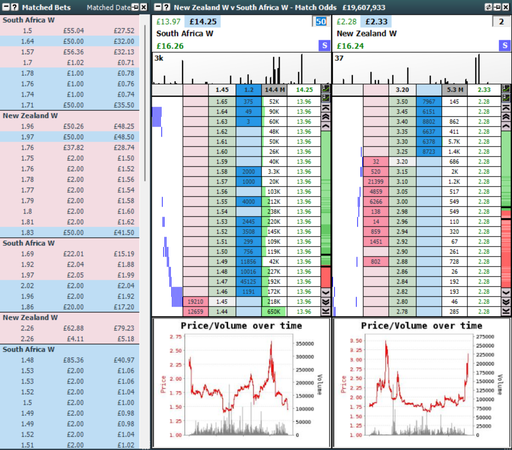Image resolution: width=512 pixels, height=450 pixels.
Task: Open the Matched Date sort option
Action: (x=108, y=7)
